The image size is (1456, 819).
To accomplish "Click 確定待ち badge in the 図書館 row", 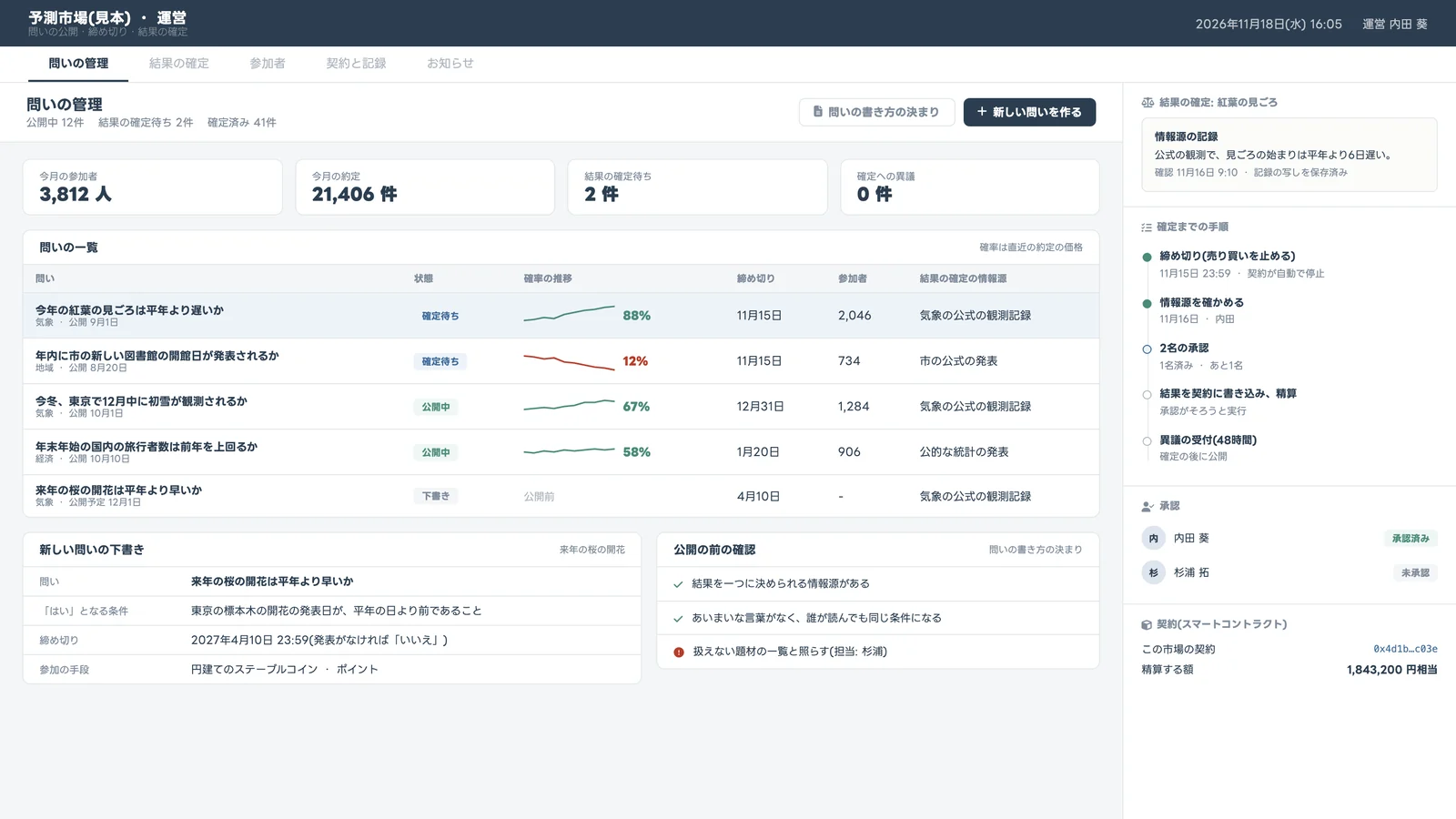I will point(440,362).
